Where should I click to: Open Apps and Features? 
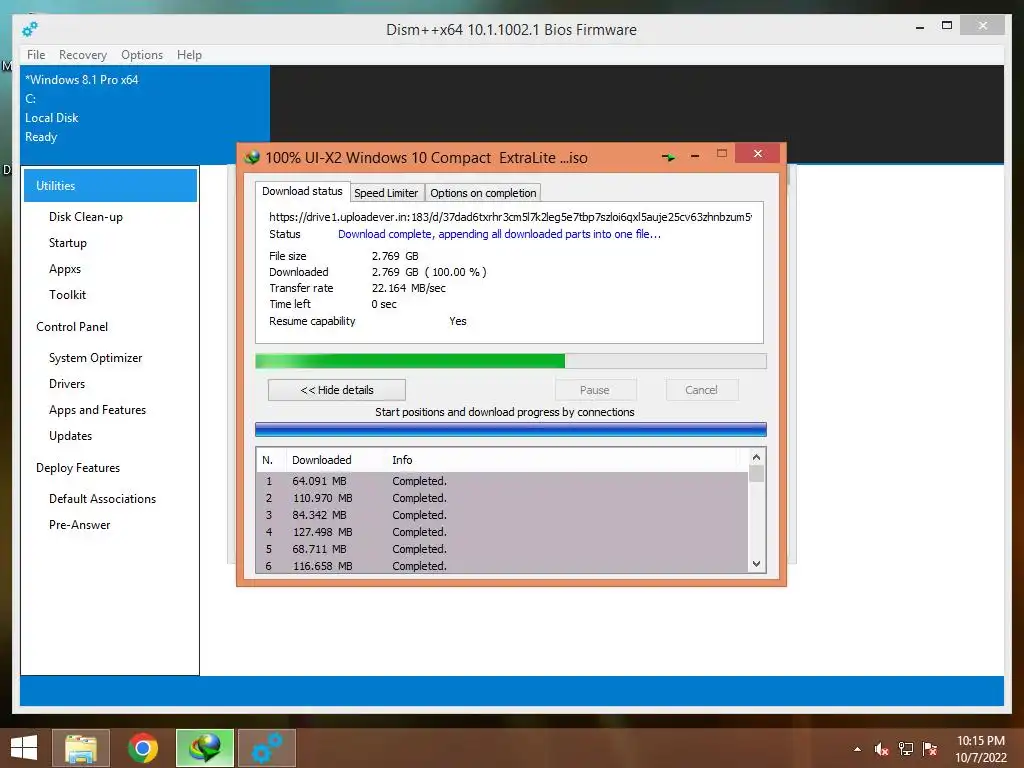(97, 410)
